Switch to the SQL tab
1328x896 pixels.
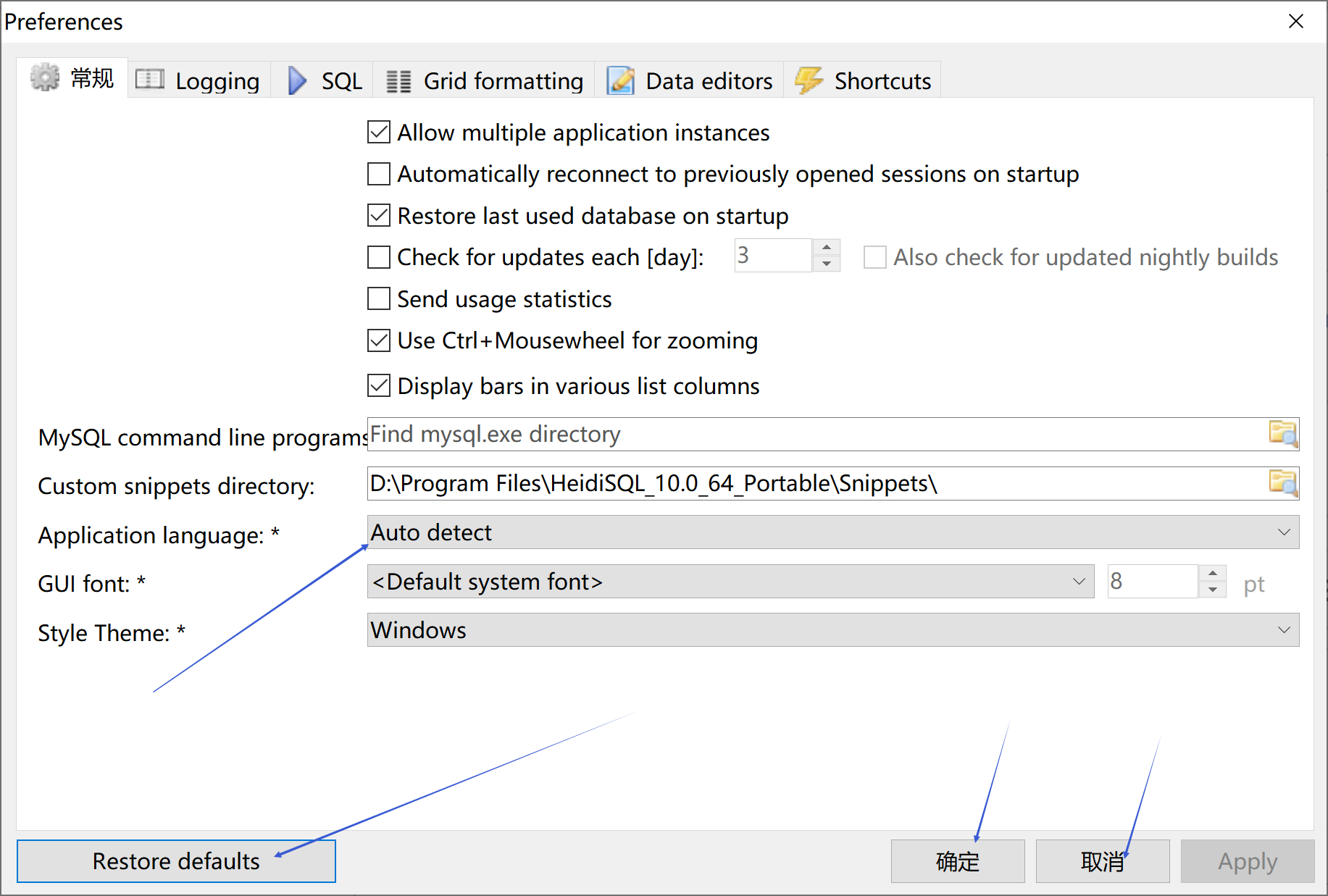point(323,80)
